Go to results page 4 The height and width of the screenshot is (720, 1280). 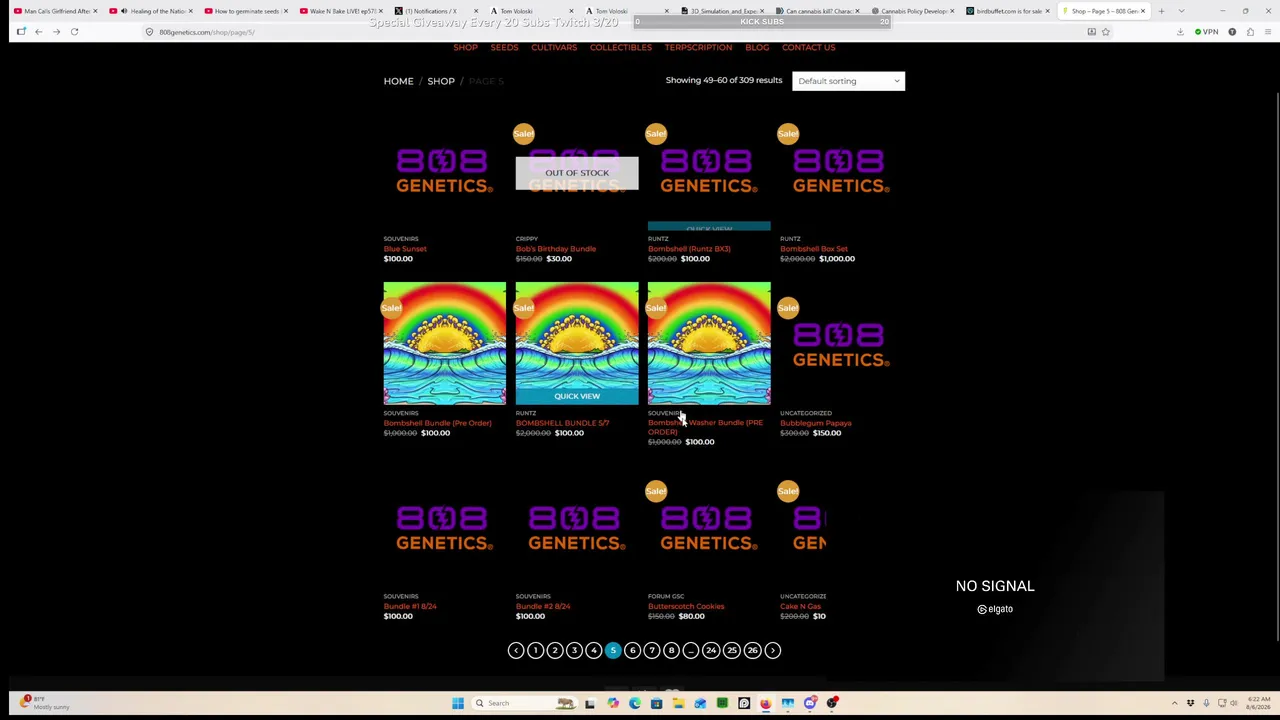click(x=594, y=651)
